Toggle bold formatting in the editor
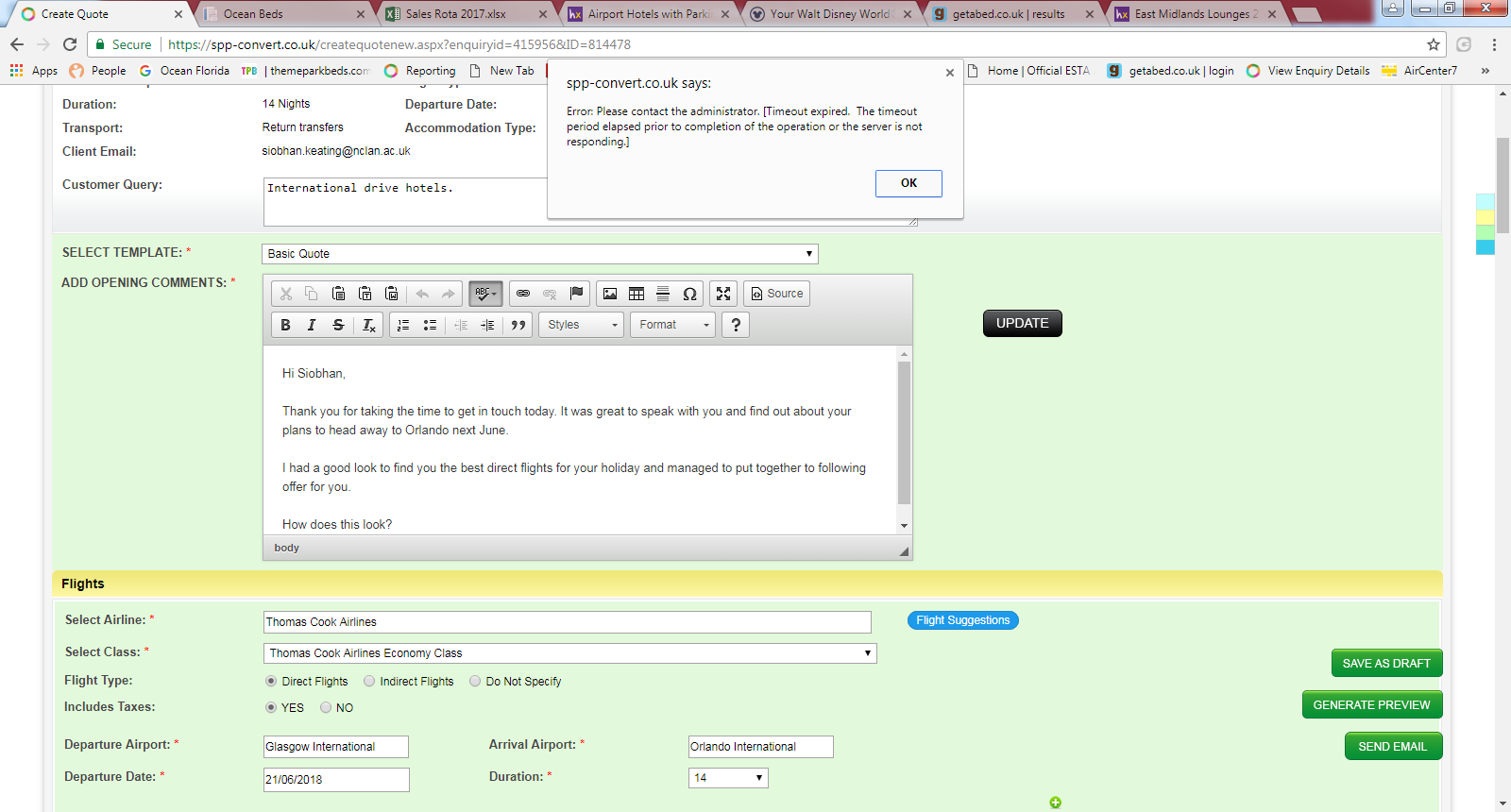Image resolution: width=1511 pixels, height=812 pixels. tap(285, 325)
